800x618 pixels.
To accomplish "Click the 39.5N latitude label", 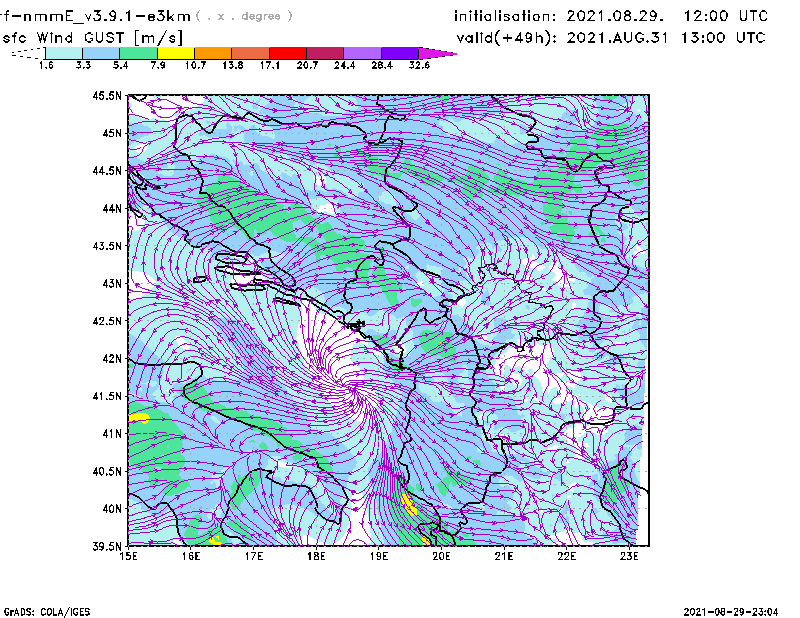I will point(107,546).
